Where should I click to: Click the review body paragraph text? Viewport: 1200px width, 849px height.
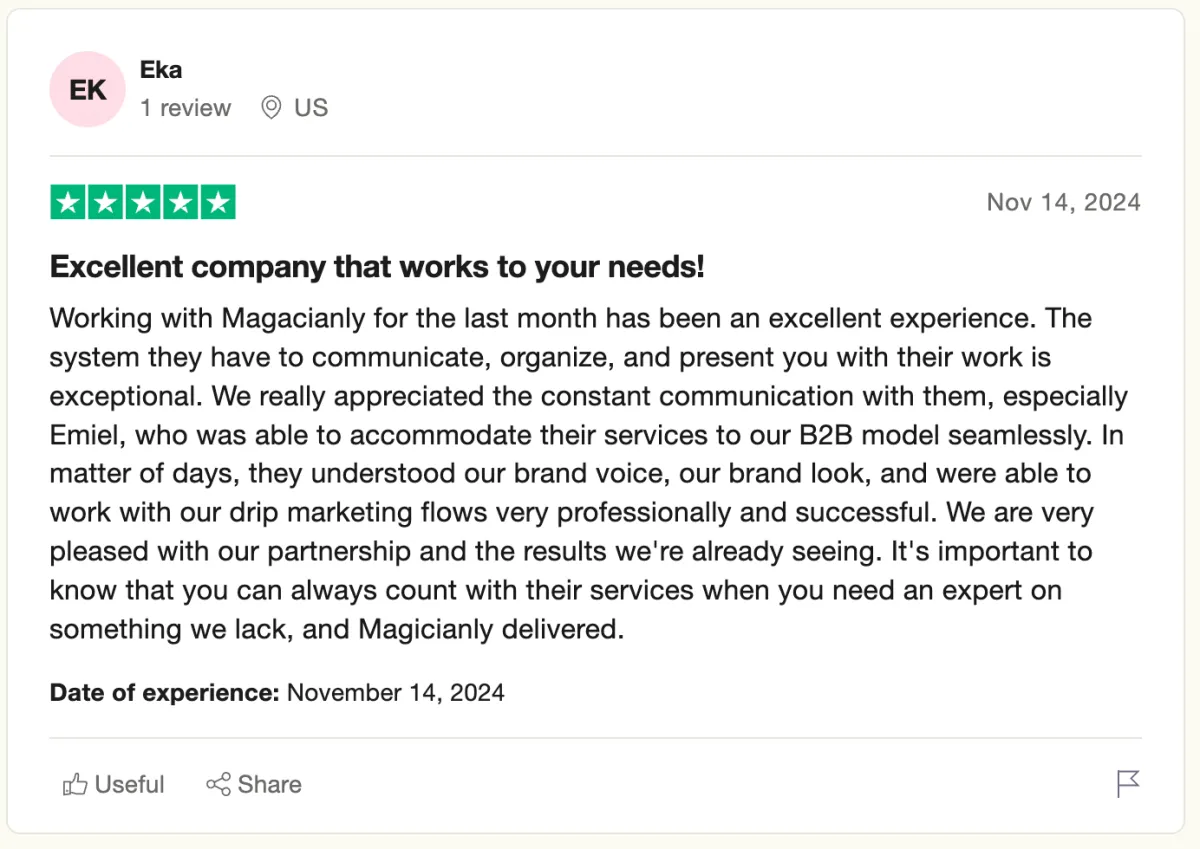click(x=589, y=474)
